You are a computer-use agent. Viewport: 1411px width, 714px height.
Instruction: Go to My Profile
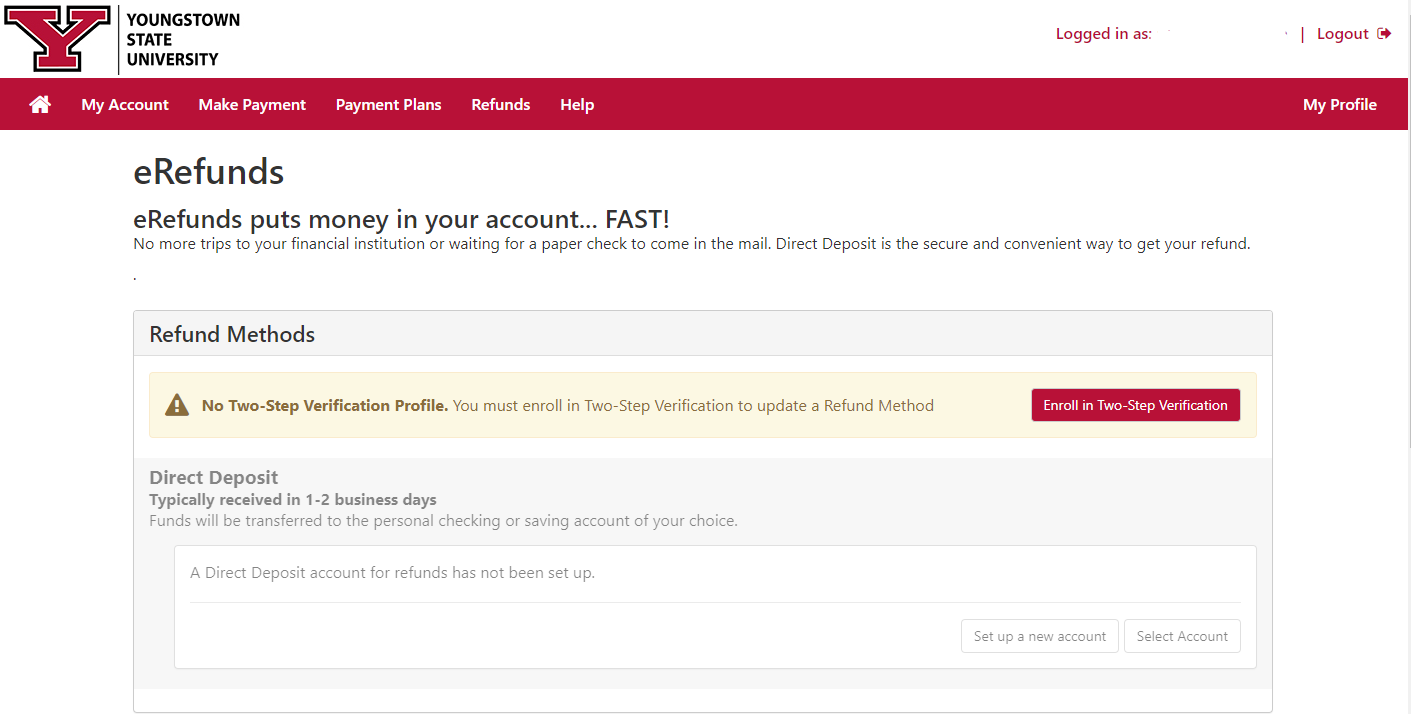tap(1340, 104)
